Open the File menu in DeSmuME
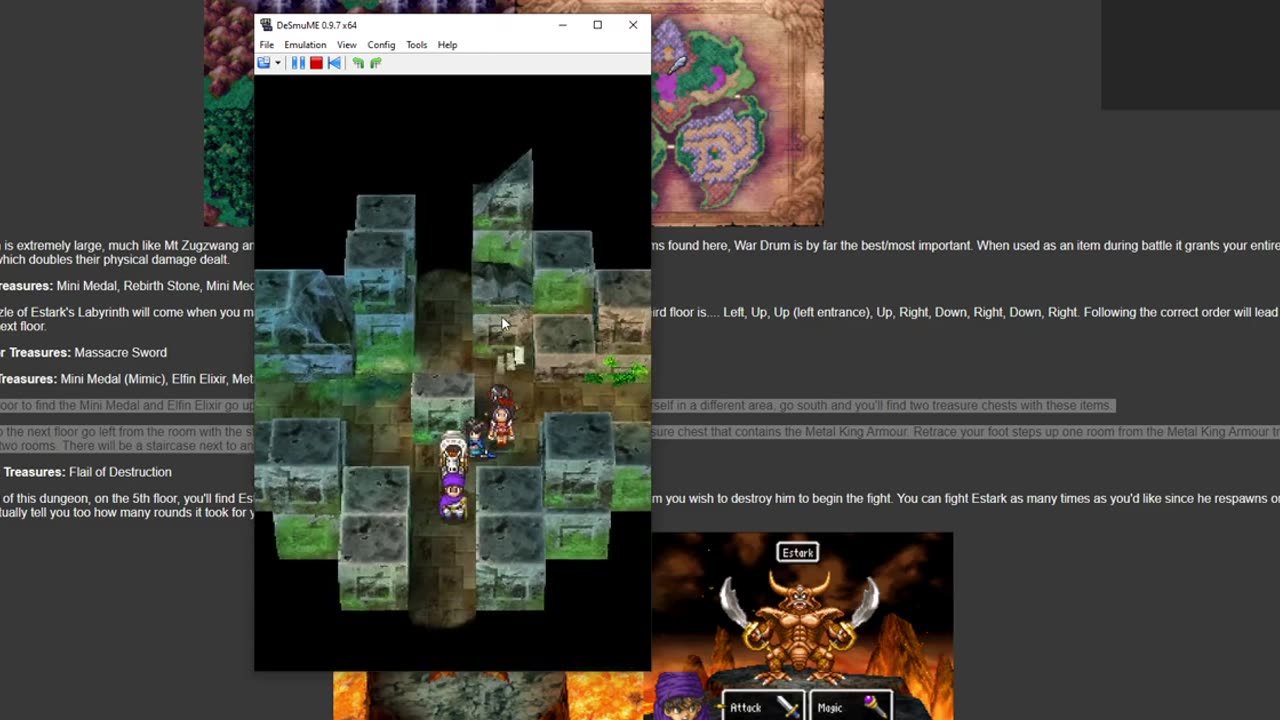Image resolution: width=1280 pixels, height=720 pixels. (x=267, y=45)
